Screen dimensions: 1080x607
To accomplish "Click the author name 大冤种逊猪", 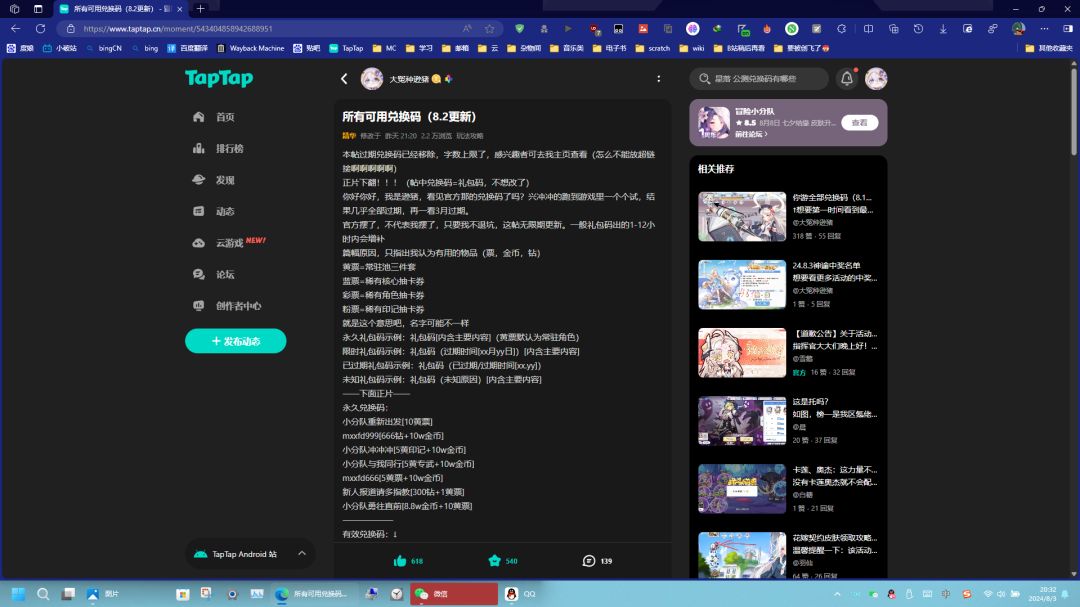I will (409, 79).
